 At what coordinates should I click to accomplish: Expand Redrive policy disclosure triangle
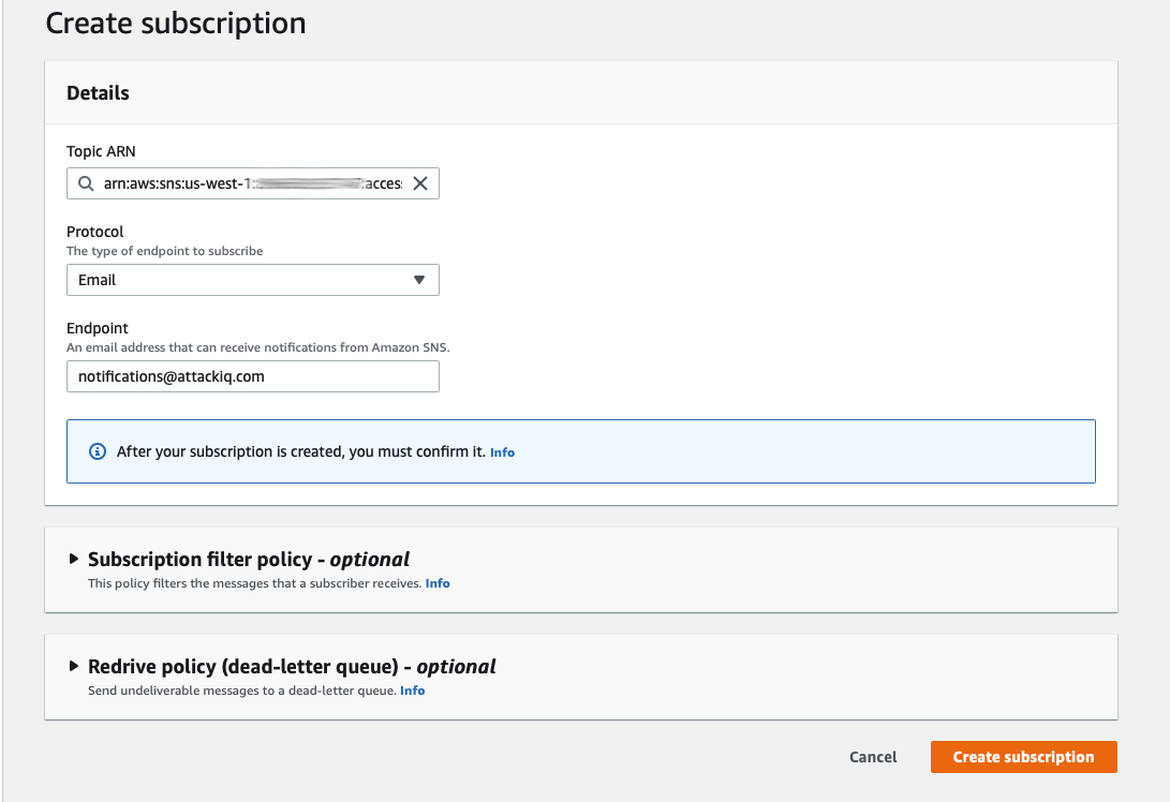(x=73, y=666)
